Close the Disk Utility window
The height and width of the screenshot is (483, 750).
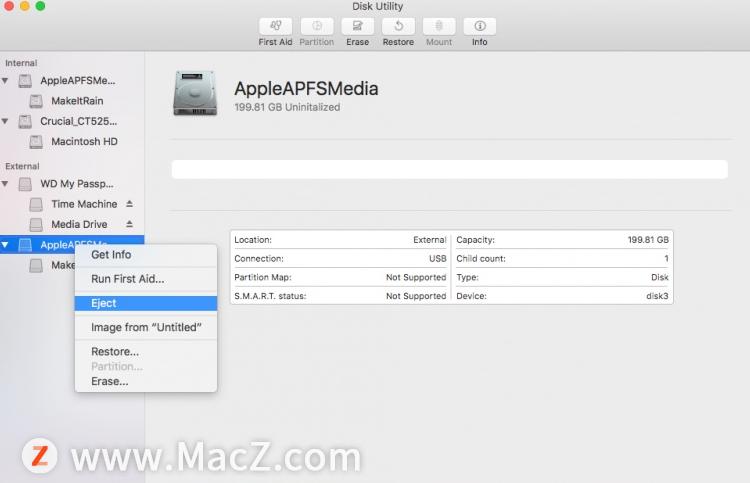click(9, 6)
